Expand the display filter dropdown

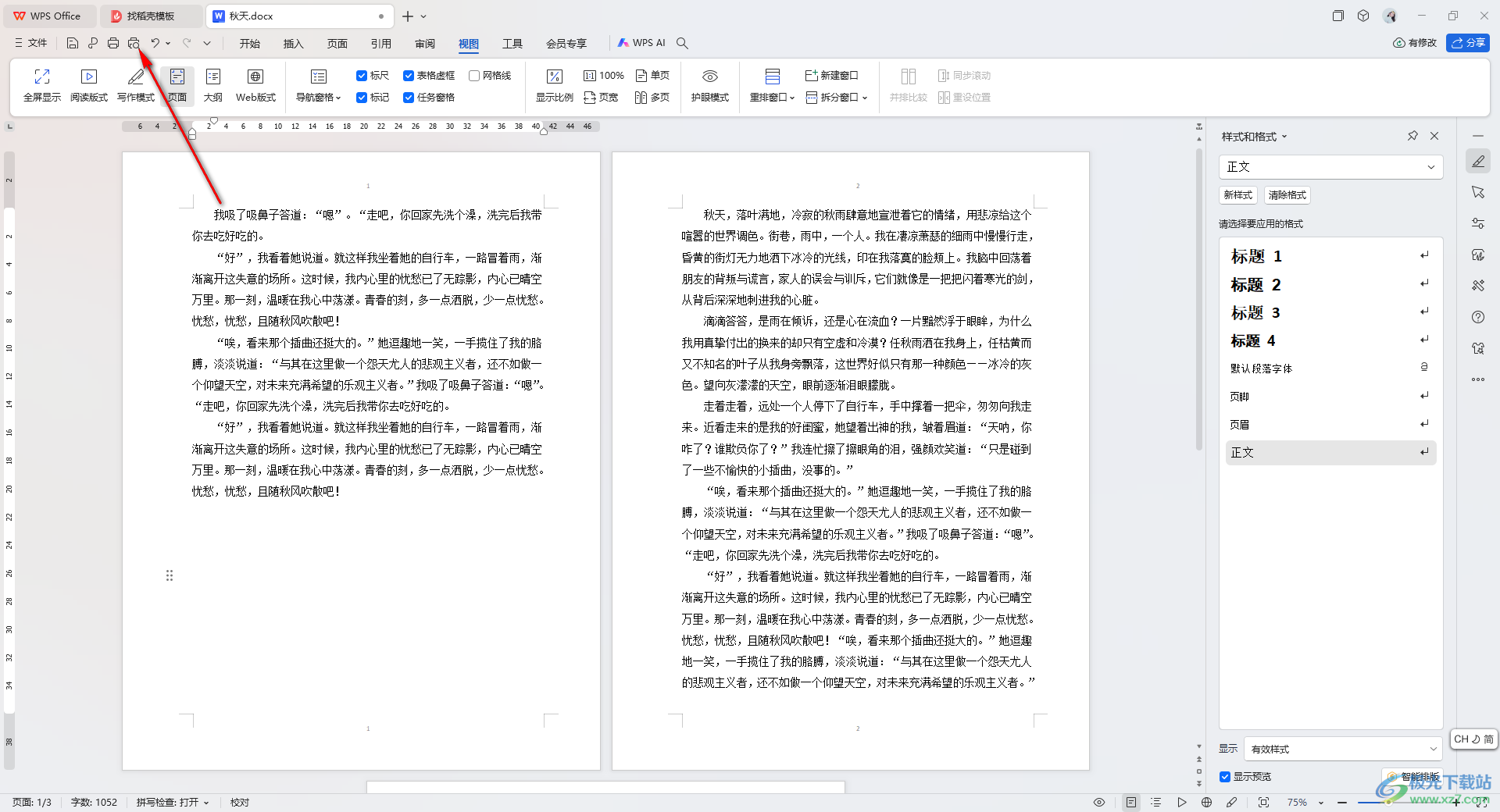click(1342, 749)
